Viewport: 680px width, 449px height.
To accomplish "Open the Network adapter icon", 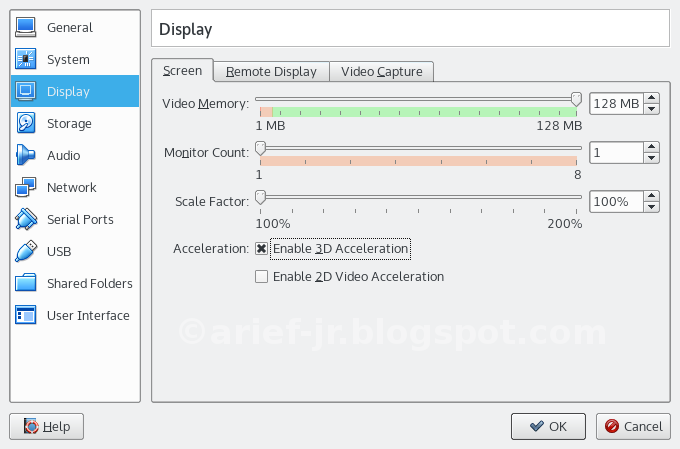I will [27, 187].
